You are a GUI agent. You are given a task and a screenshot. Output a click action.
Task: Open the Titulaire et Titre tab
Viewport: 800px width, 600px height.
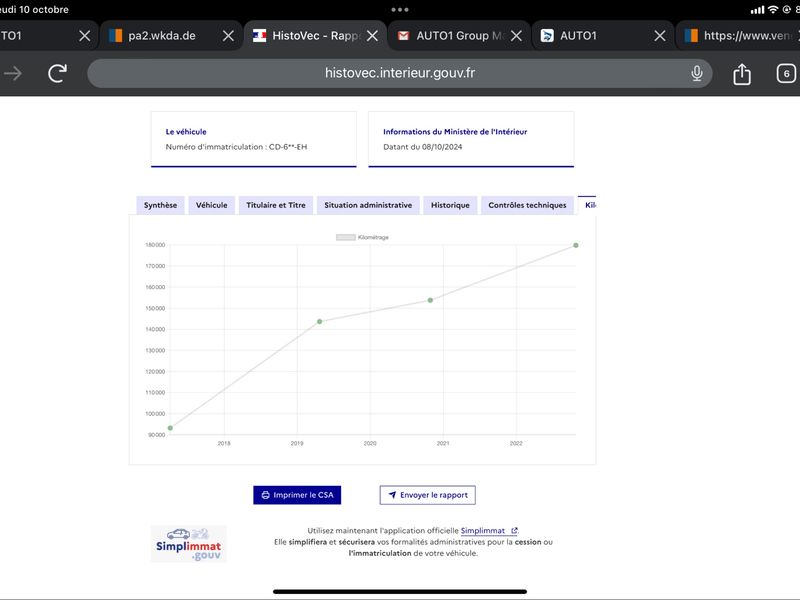[276, 205]
